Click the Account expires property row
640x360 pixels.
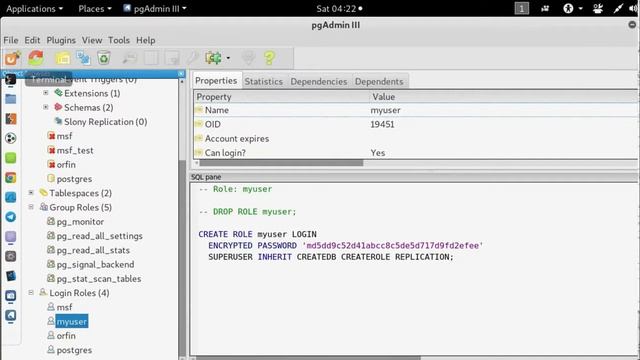click(416, 138)
